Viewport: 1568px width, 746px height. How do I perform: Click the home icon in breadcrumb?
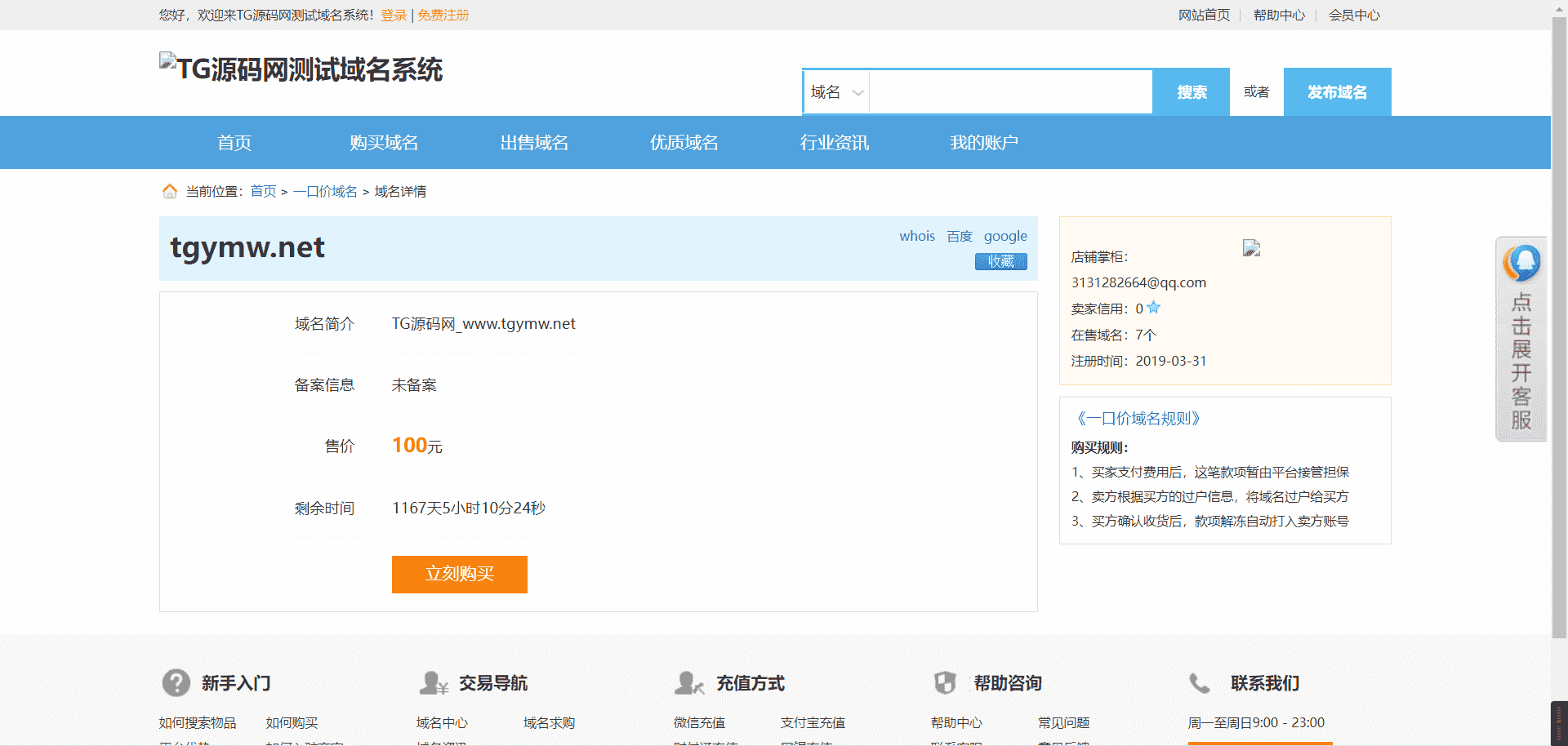tap(170, 191)
